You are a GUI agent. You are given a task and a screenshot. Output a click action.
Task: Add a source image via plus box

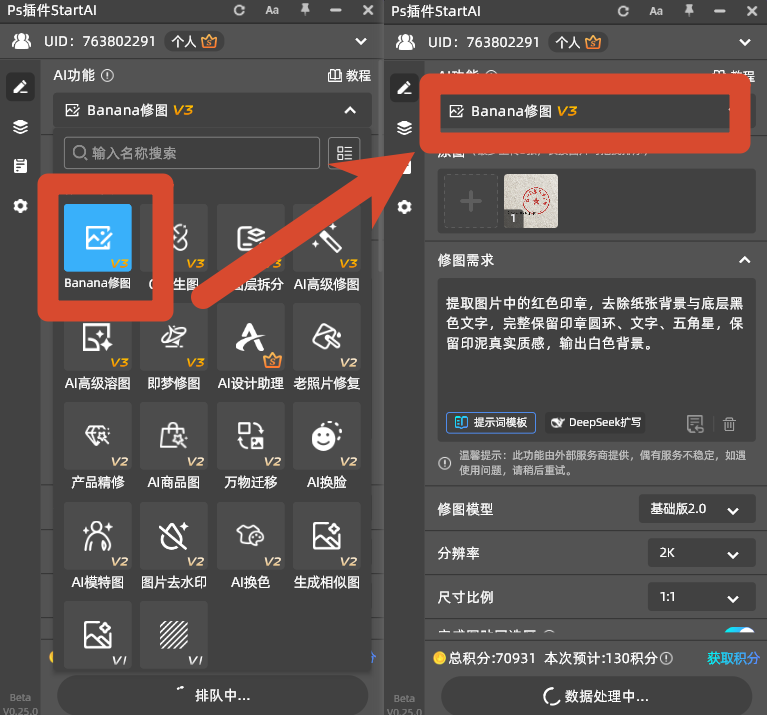pos(471,201)
